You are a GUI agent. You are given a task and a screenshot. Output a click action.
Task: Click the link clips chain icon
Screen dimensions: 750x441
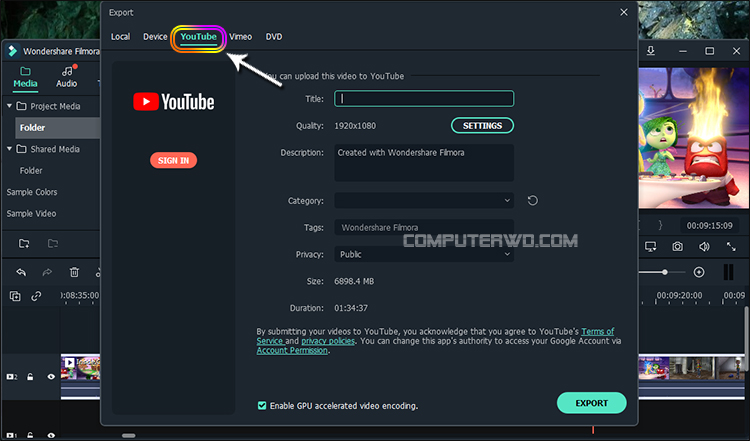36,296
